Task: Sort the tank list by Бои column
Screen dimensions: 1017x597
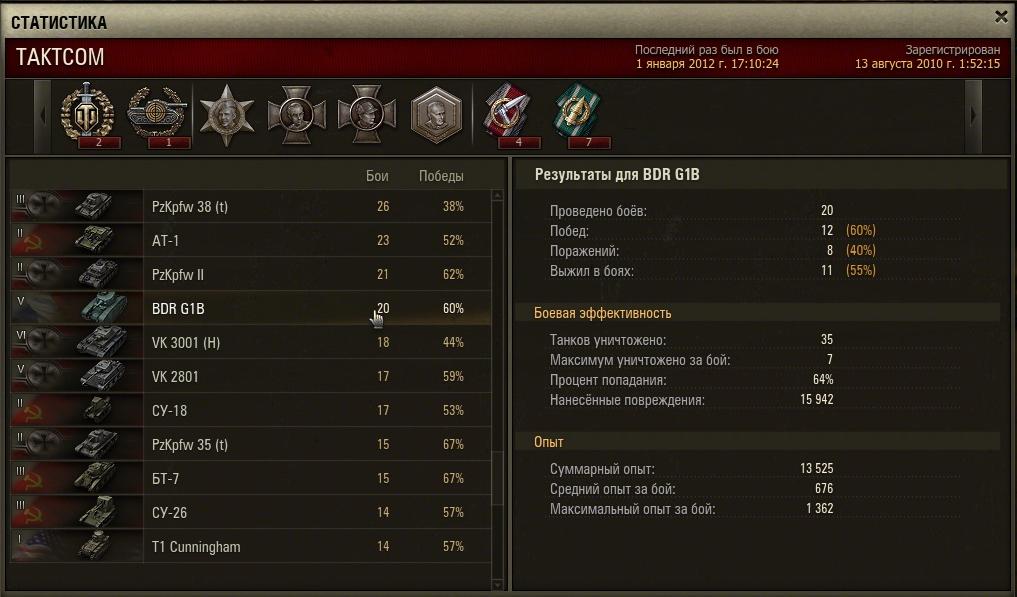Action: pos(377,176)
